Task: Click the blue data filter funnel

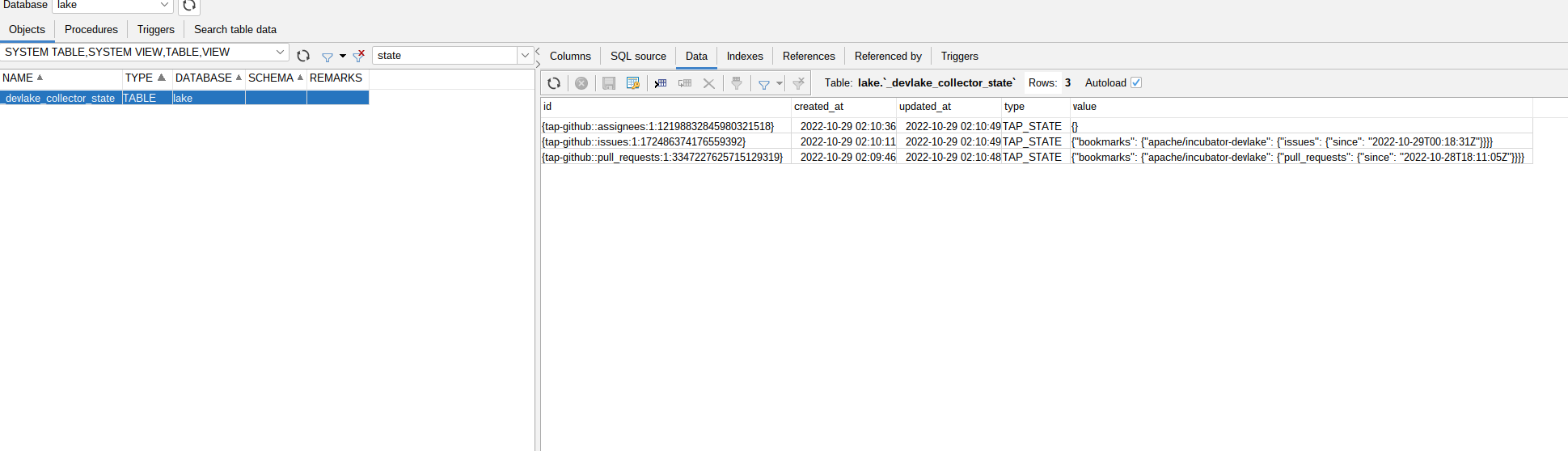Action: (x=764, y=84)
